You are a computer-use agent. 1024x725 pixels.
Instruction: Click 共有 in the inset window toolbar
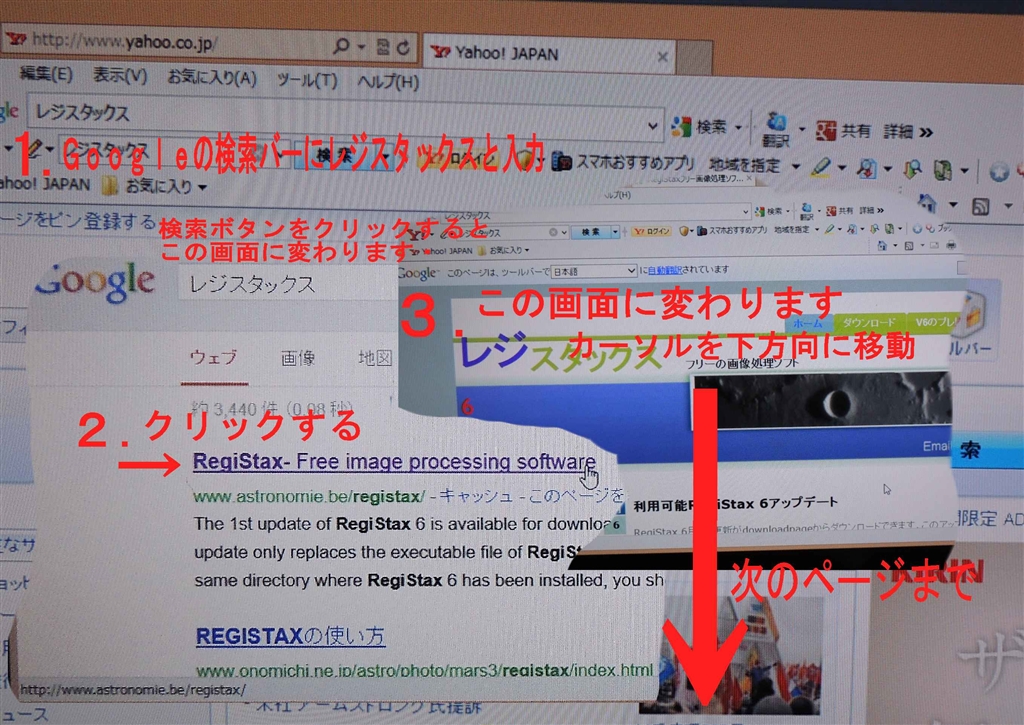point(840,210)
